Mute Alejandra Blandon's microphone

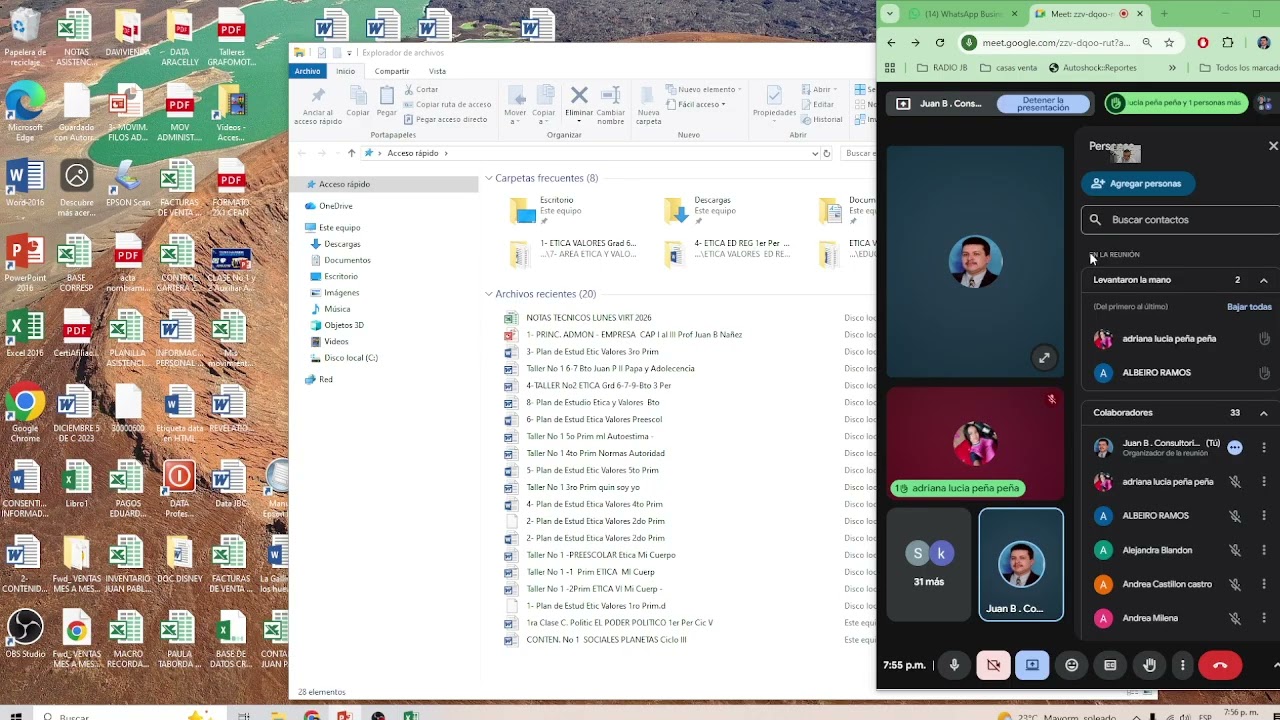coord(1235,550)
